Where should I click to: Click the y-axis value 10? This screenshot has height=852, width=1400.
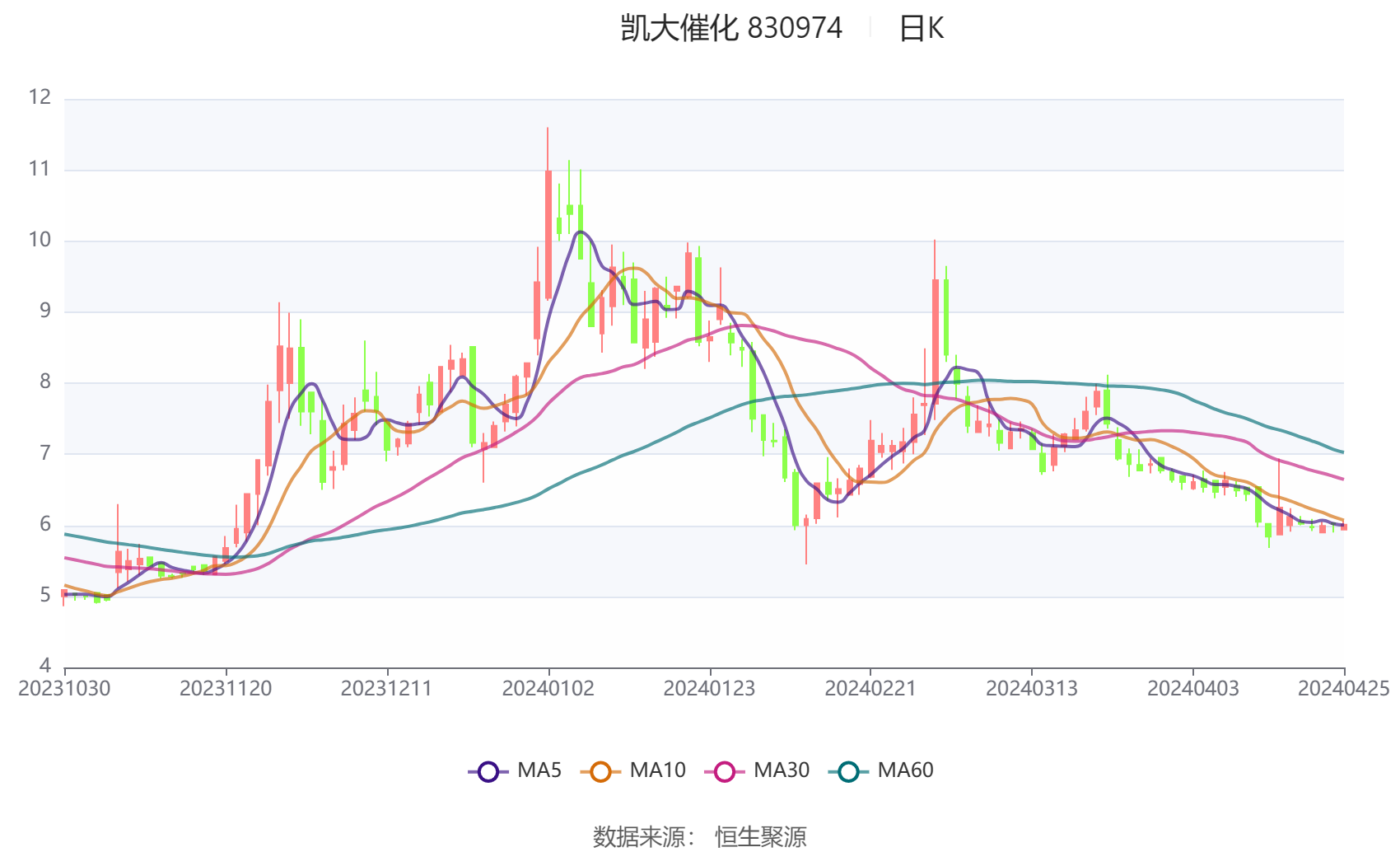40,240
